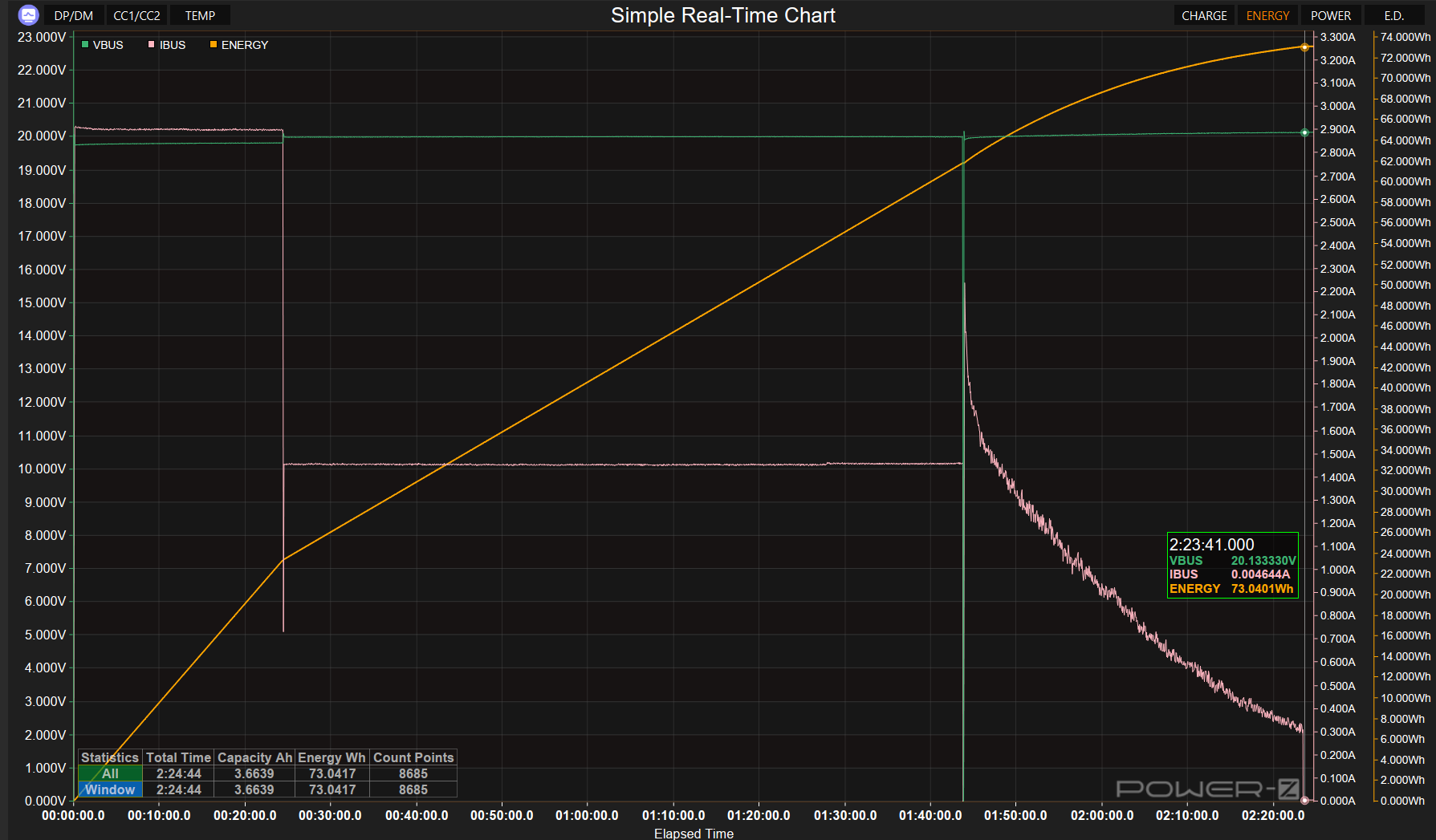Viewport: 1436px width, 840px height.
Task: Click the pink IBUS curve endpoint marker
Action: (1304, 801)
